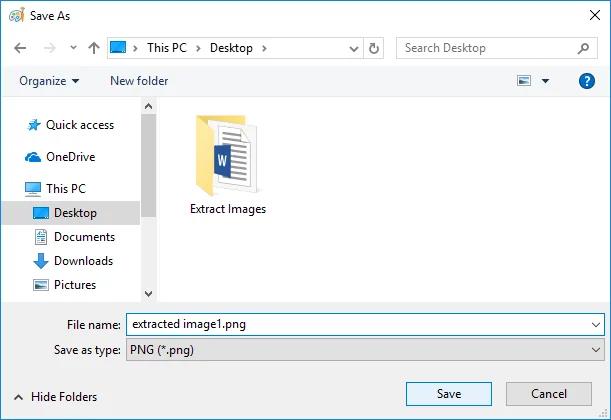Image resolution: width=611 pixels, height=420 pixels.
Task: Open Downloads in the navigation tree
Action: [x=83, y=261]
